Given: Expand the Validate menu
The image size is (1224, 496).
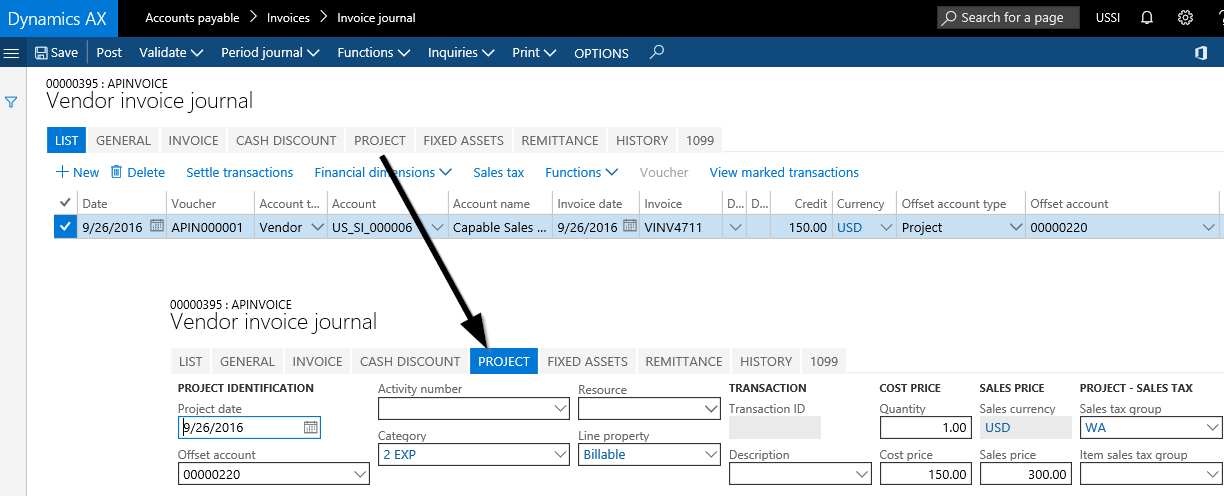Looking at the screenshot, I should pyautogui.click(x=171, y=53).
